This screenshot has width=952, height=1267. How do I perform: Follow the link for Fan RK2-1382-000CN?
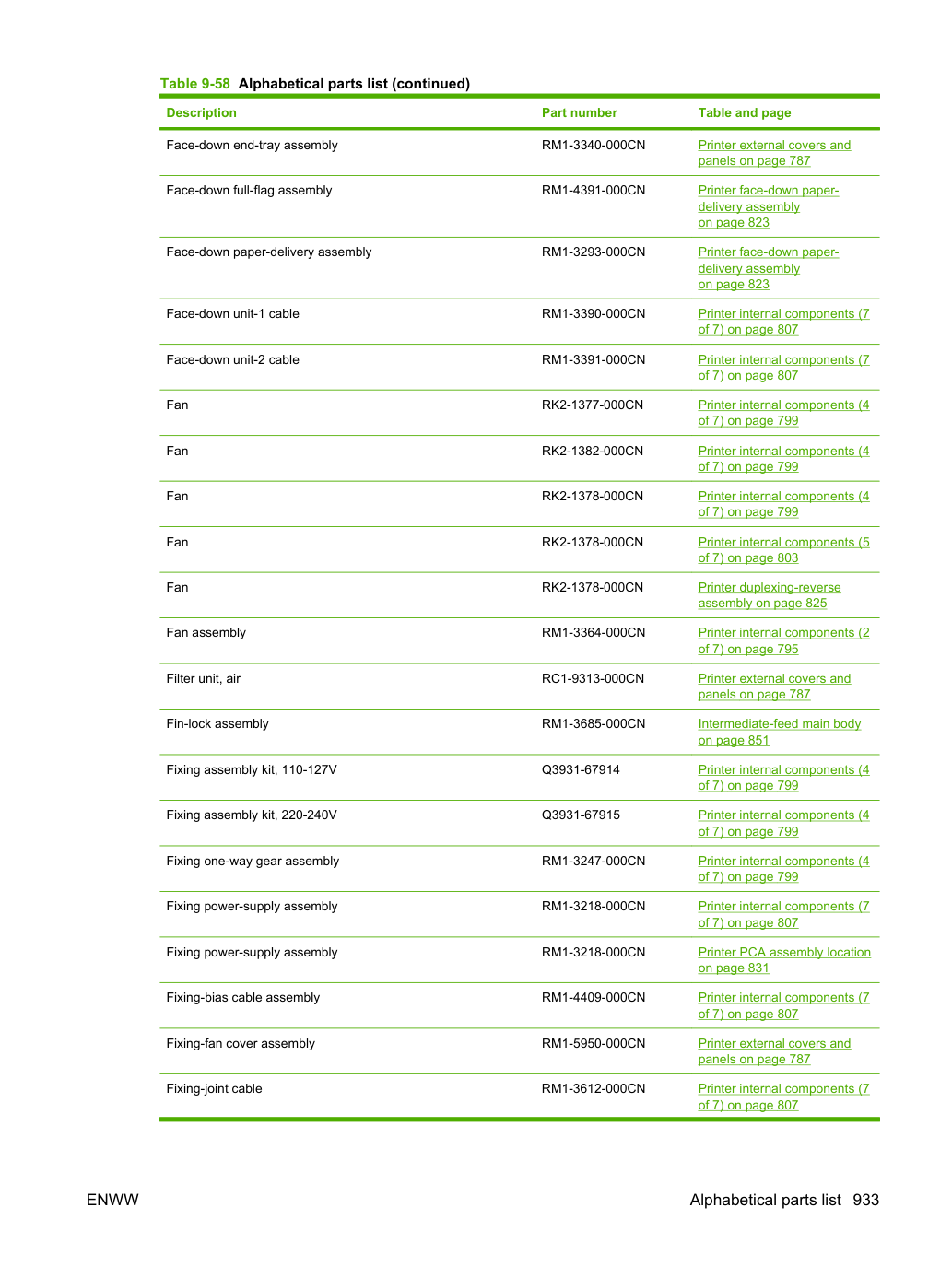pos(783,459)
